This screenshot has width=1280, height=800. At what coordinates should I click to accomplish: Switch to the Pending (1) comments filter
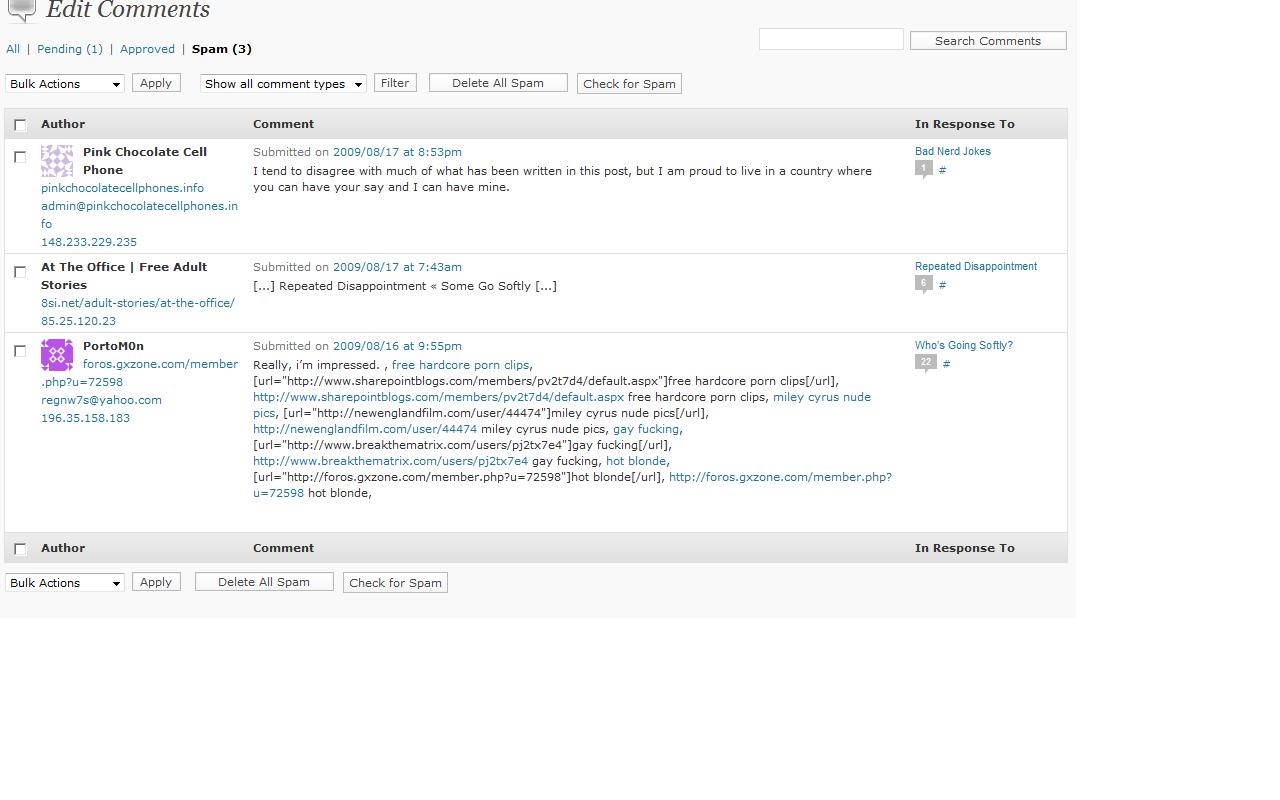pos(70,49)
